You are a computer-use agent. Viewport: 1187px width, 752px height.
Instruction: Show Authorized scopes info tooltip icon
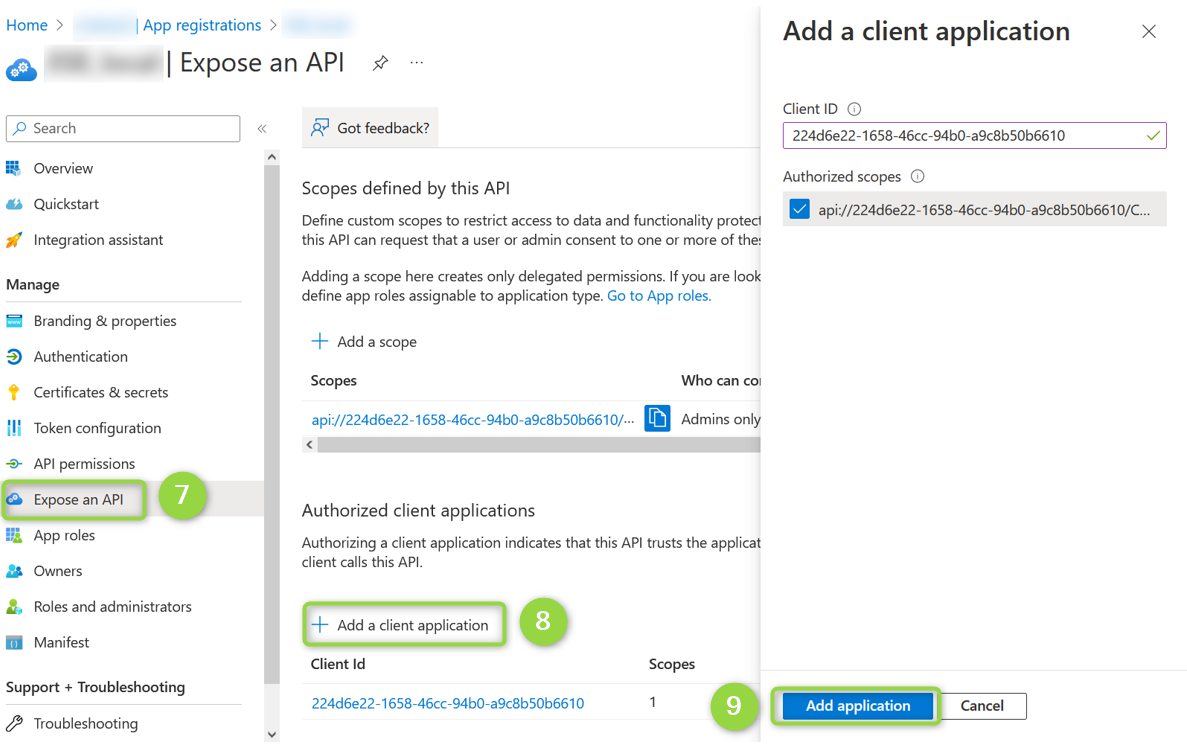[x=918, y=176]
